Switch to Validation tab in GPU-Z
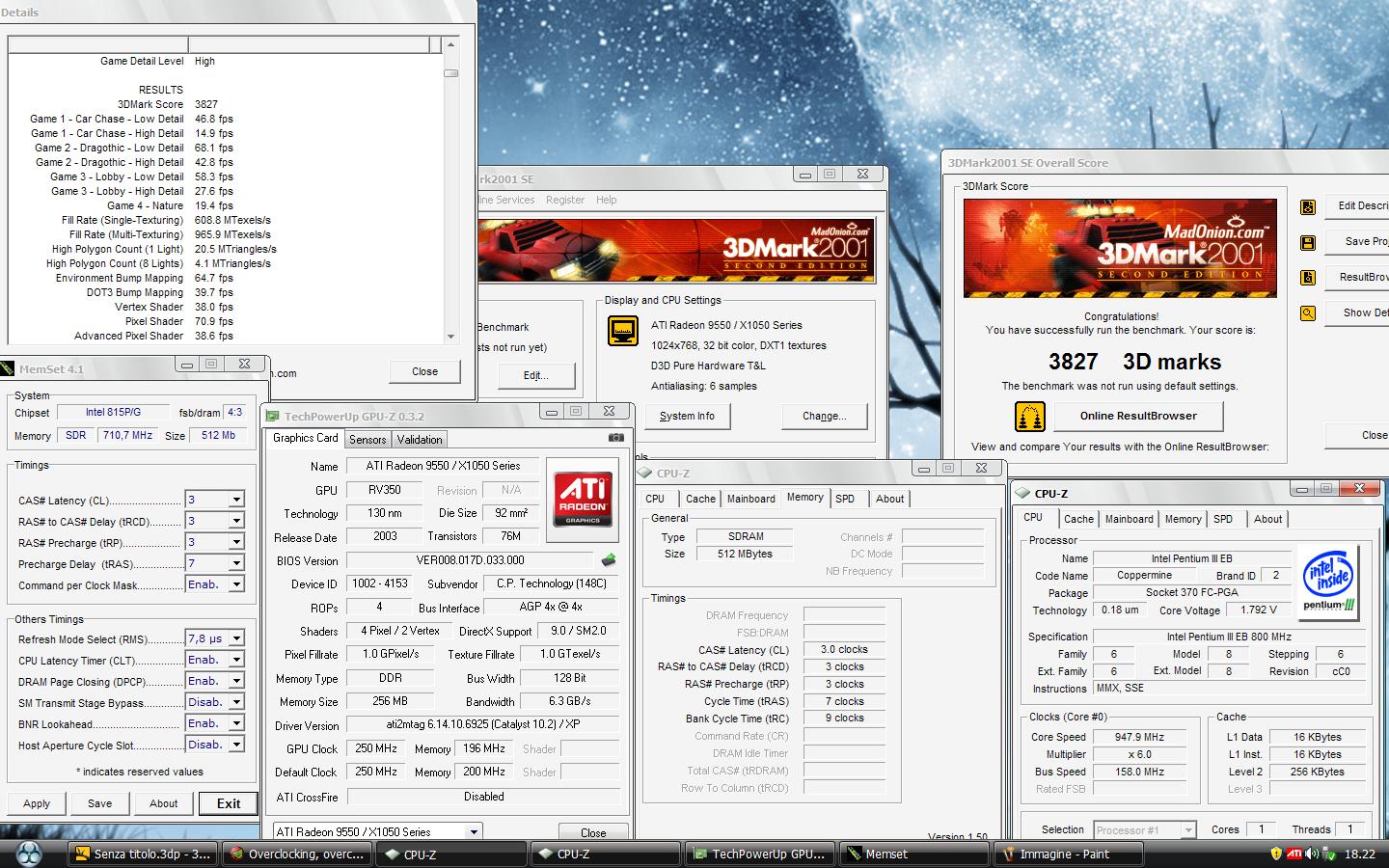1389x868 pixels. [x=420, y=440]
